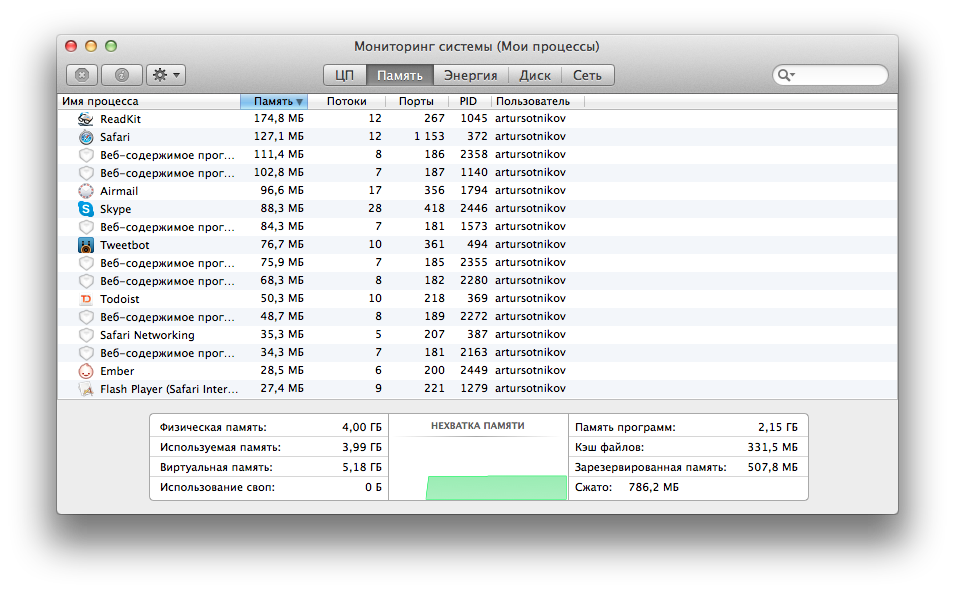Click the Сжато 786,2 МБ value
955x593 pixels.
point(654,488)
